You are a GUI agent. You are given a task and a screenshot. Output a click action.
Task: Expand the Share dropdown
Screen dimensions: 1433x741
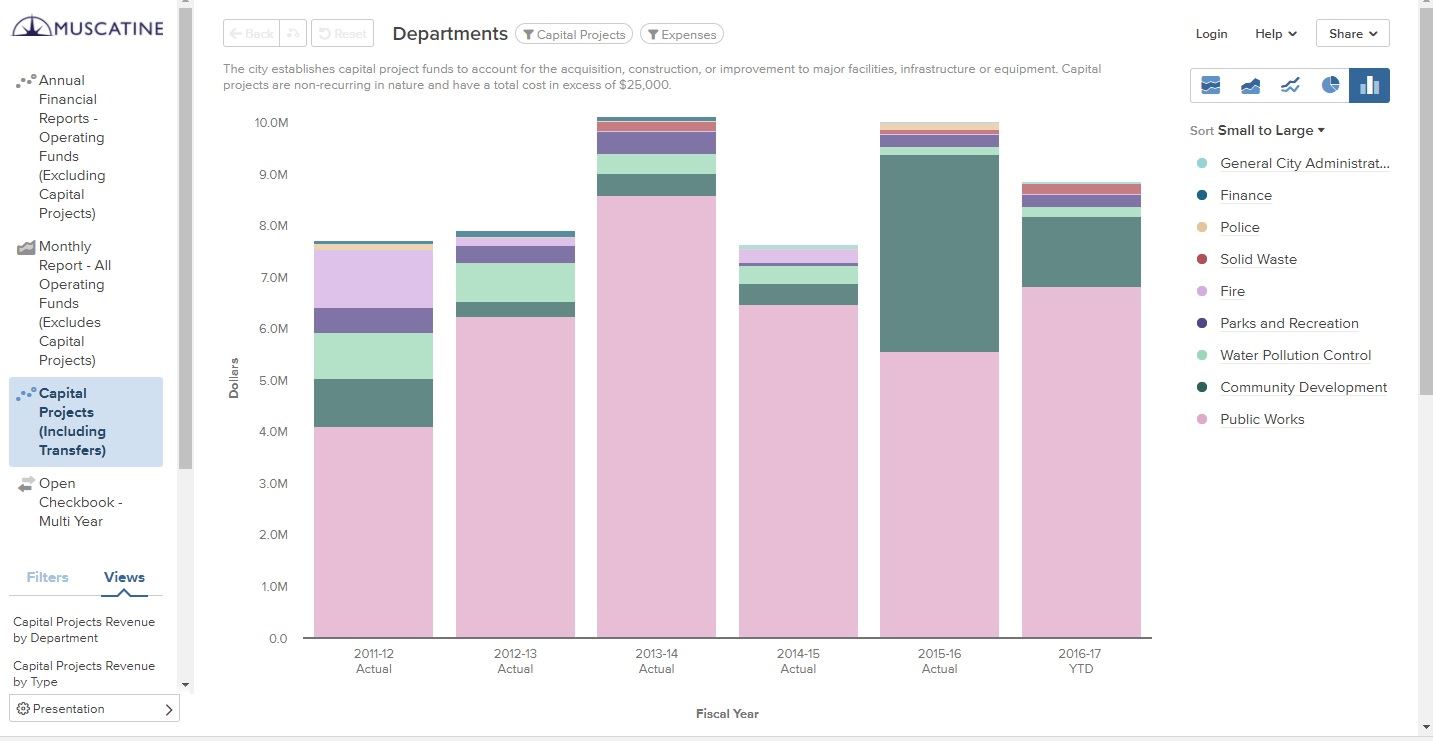tap(1351, 33)
